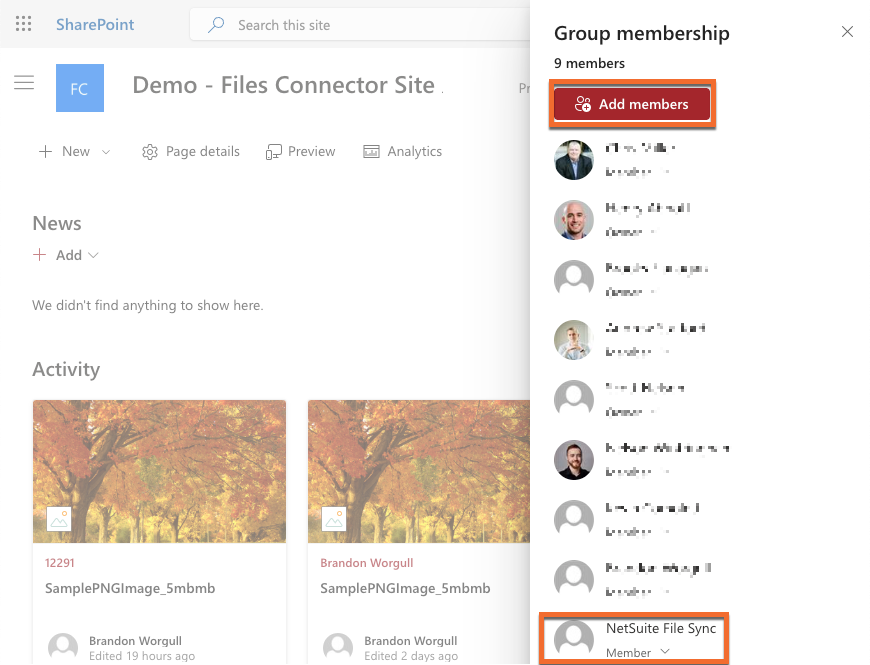This screenshot has width=870, height=665.
Task: Click the Add members button
Action: click(632, 104)
